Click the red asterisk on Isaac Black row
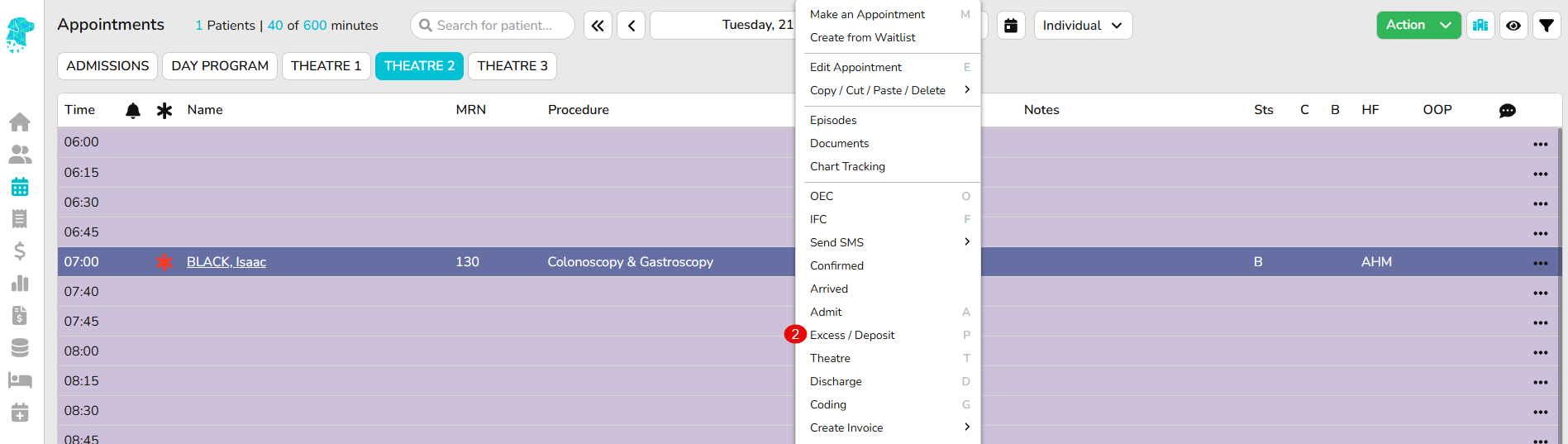The height and width of the screenshot is (444, 1568). 164,262
